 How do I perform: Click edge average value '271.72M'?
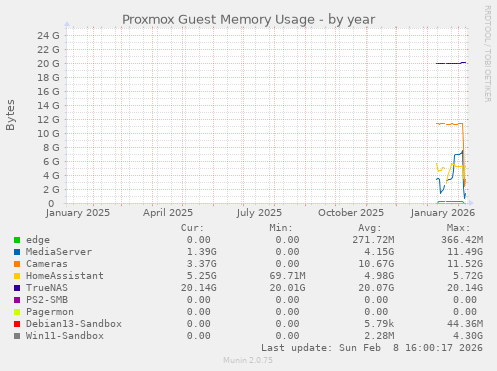pyautogui.click(x=373, y=240)
